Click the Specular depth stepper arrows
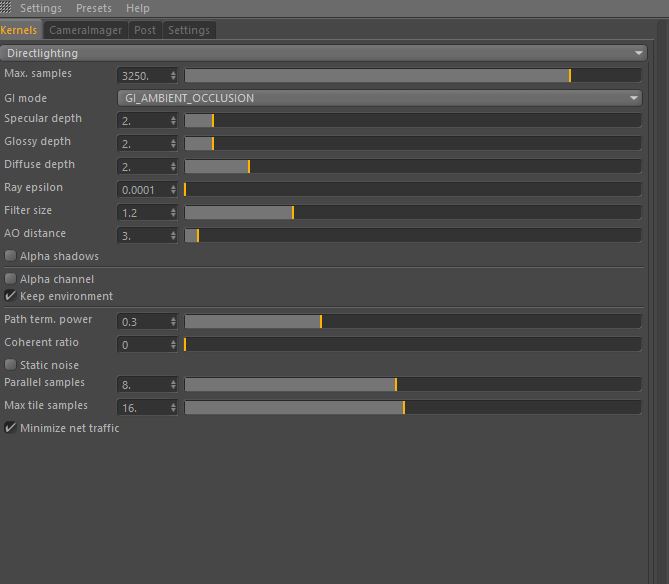Viewport: 669px width, 584px height. (173, 121)
